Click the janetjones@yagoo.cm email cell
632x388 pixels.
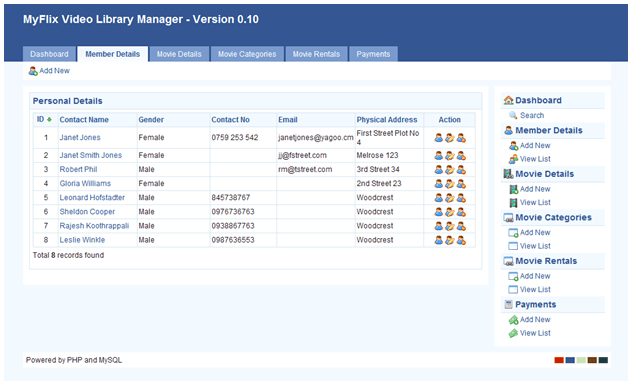[316, 138]
